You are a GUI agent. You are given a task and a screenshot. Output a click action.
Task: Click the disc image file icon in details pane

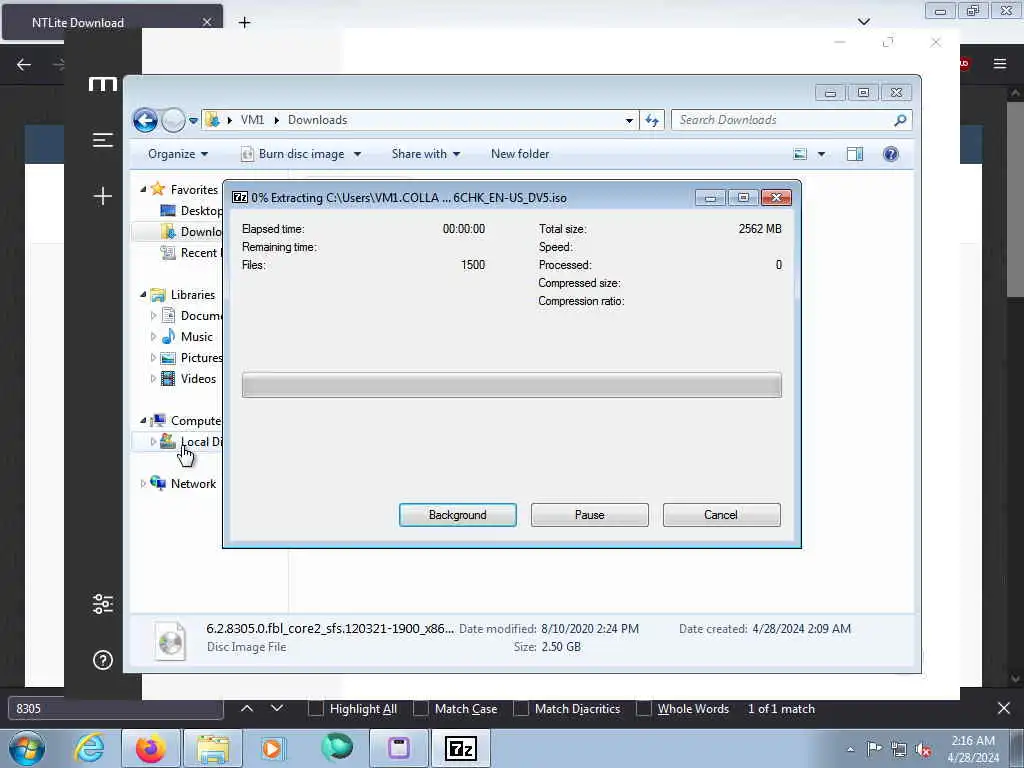tap(170, 641)
